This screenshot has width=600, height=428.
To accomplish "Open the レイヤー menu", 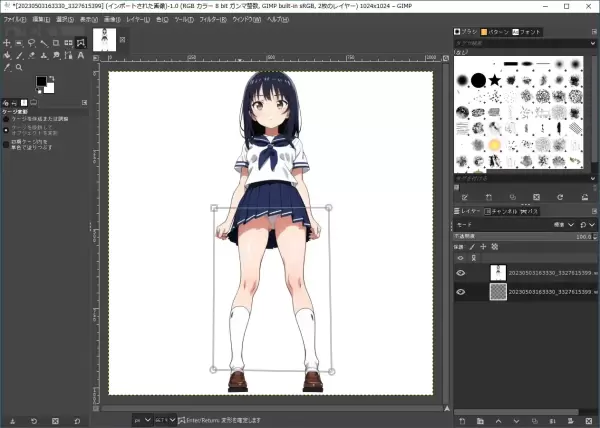I will [138, 19].
